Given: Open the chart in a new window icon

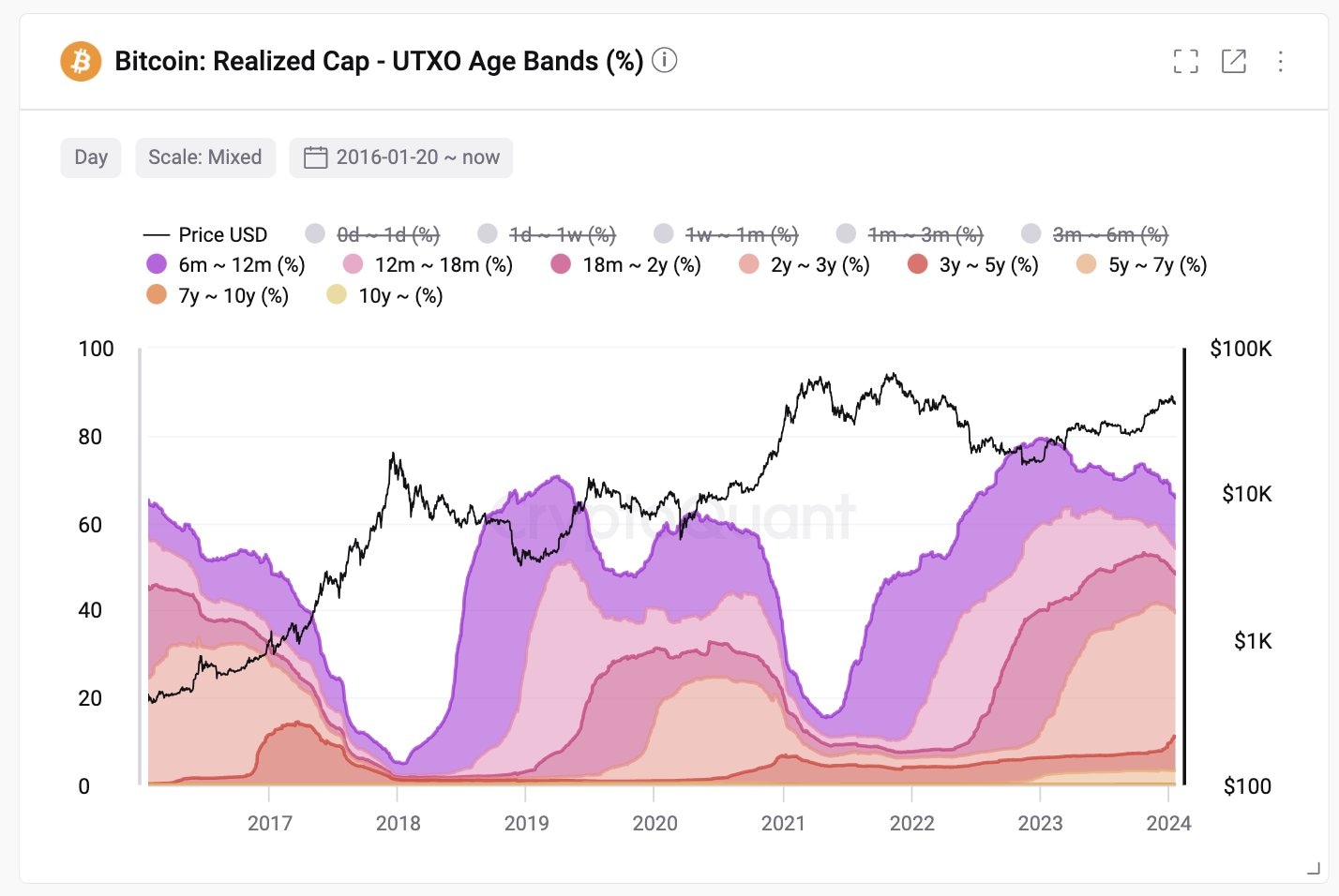Looking at the screenshot, I should pos(1233,61).
